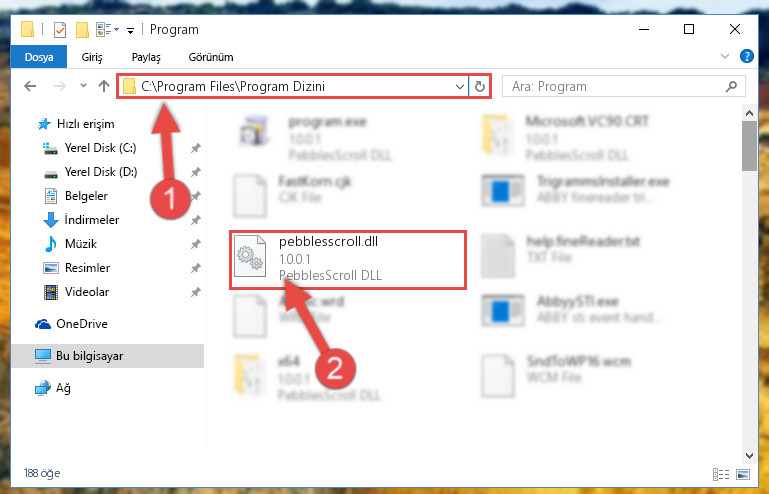The width and height of the screenshot is (769, 494).
Task: Open the Dosya tab
Action: tap(39, 57)
